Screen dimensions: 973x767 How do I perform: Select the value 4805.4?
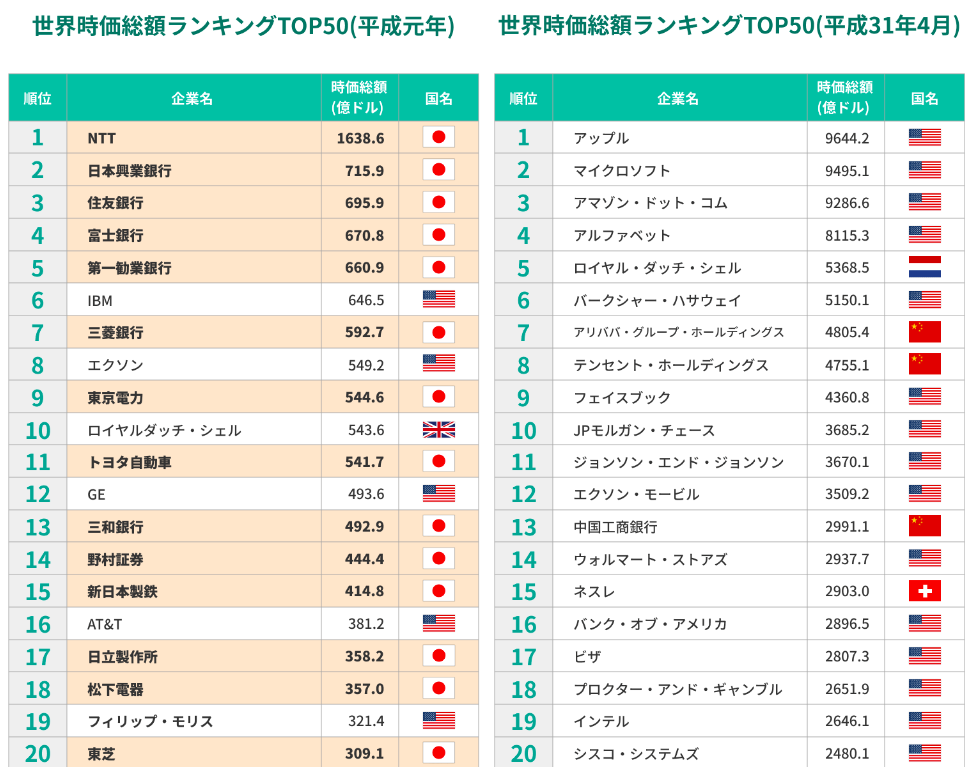[847, 333]
